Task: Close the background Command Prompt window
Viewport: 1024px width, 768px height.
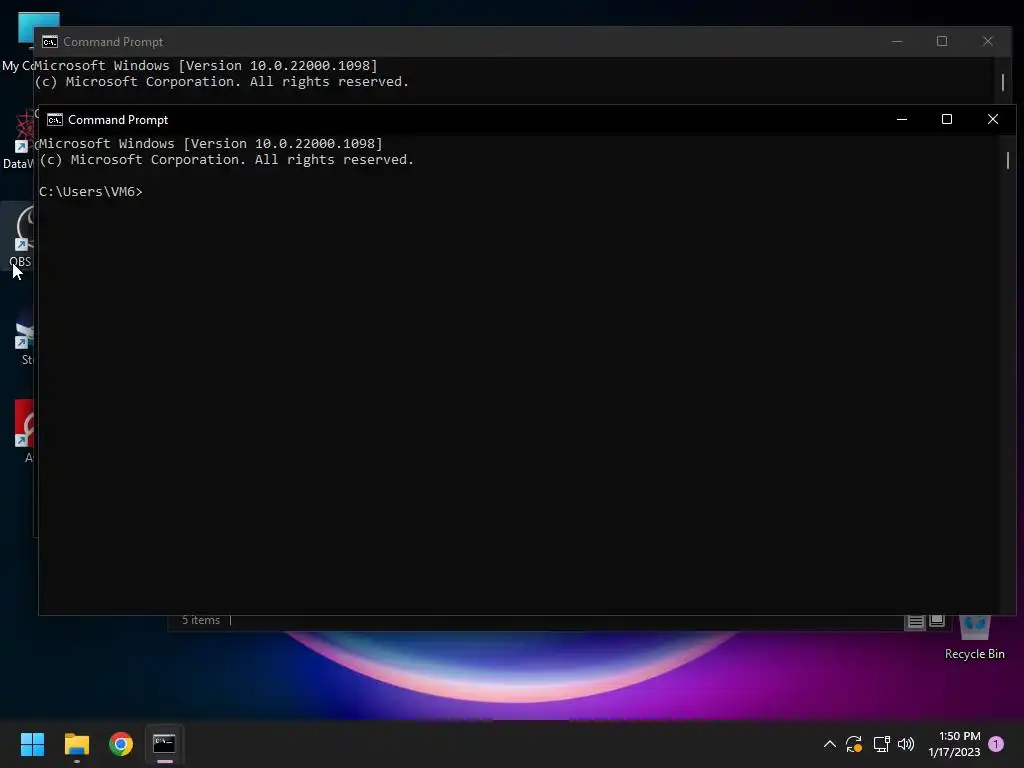Action: [x=987, y=41]
